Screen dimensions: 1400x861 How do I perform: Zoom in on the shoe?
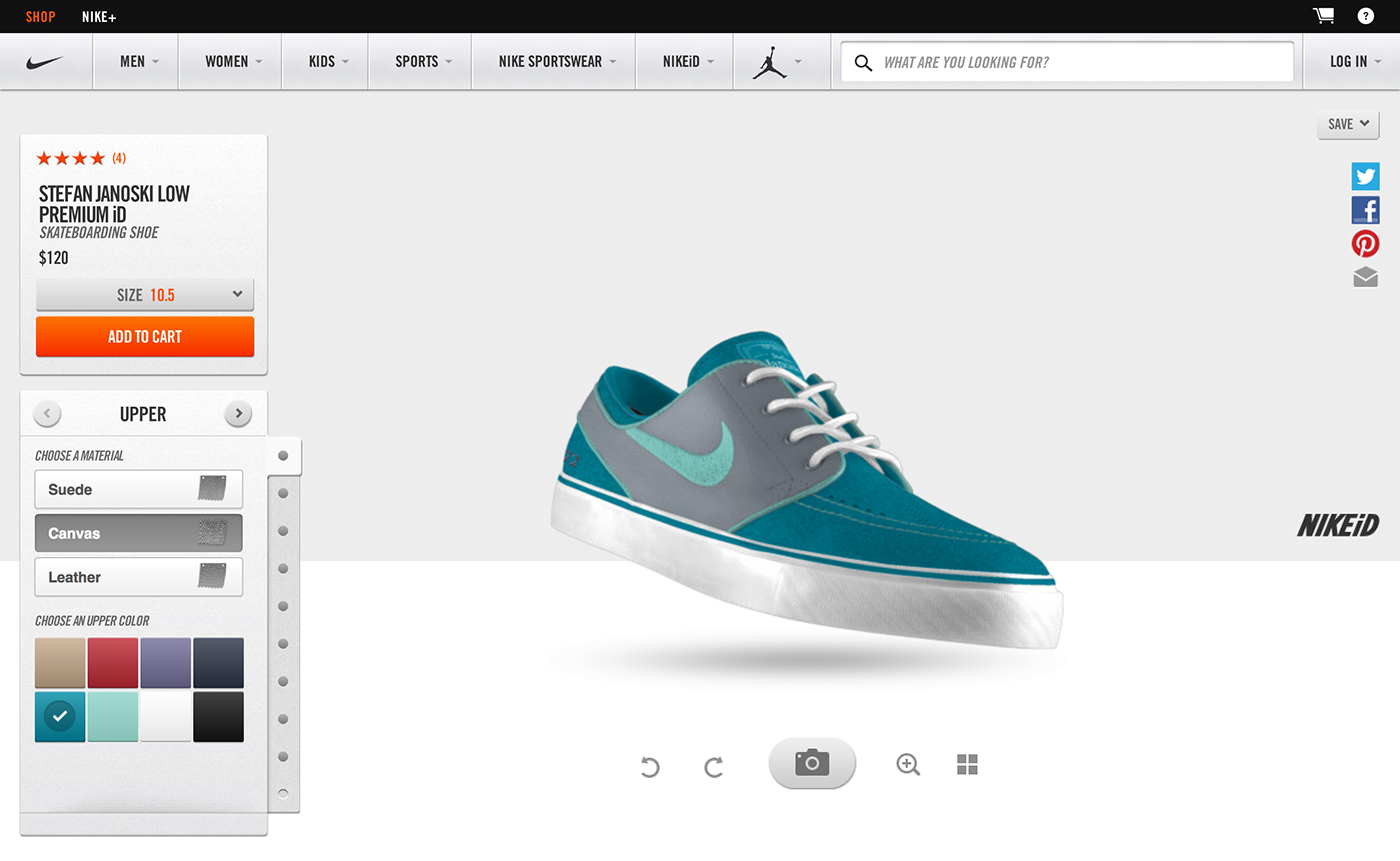click(x=908, y=765)
